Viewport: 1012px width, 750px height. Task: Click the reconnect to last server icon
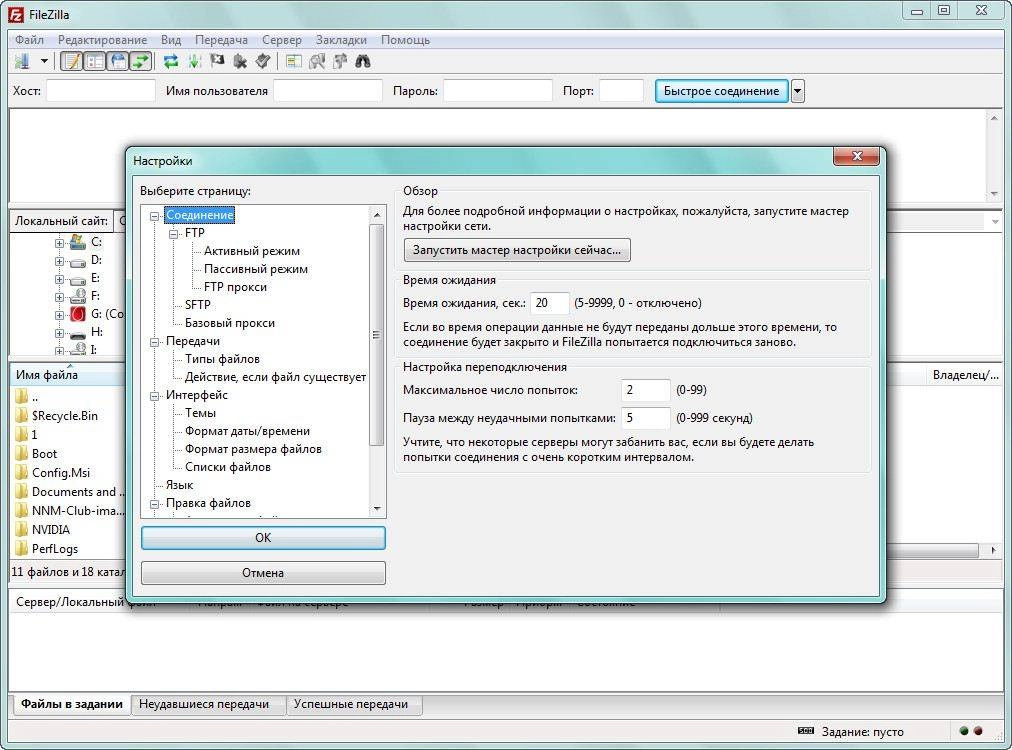pyautogui.click(x=263, y=61)
